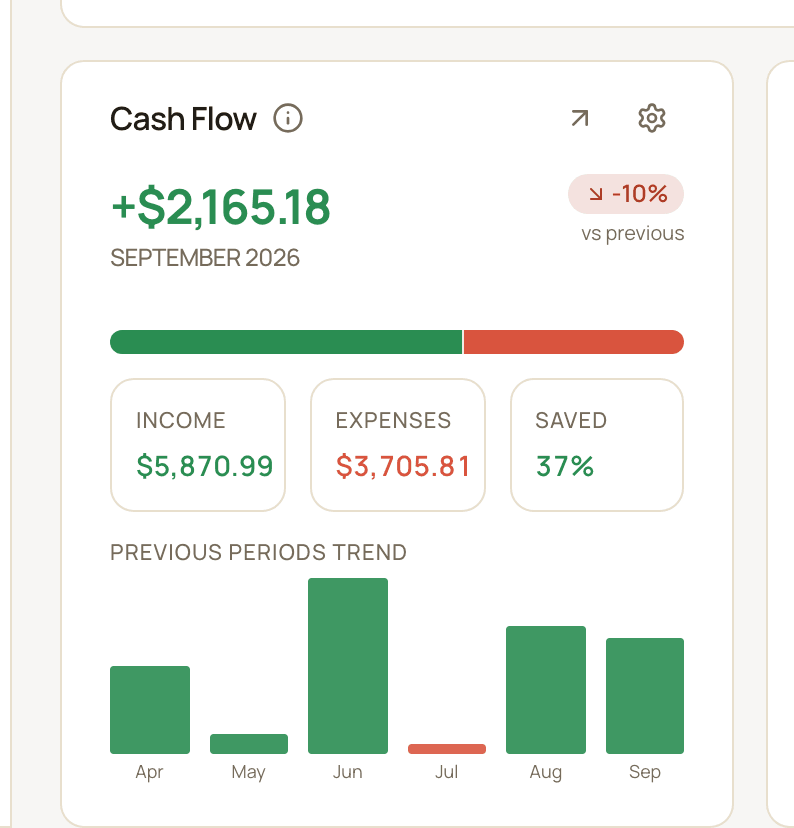Click the SEPTEMBER 2026 period label

pos(205,258)
